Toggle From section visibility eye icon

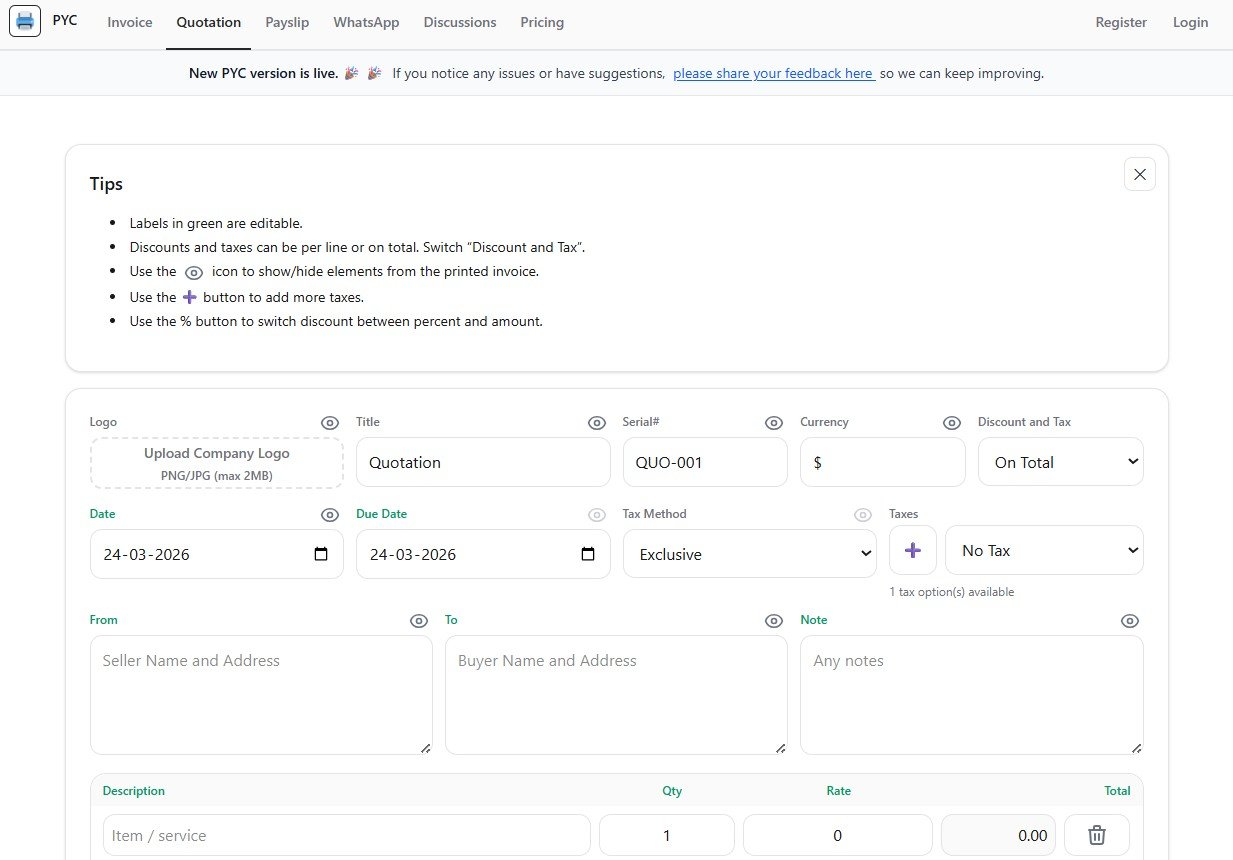(419, 621)
